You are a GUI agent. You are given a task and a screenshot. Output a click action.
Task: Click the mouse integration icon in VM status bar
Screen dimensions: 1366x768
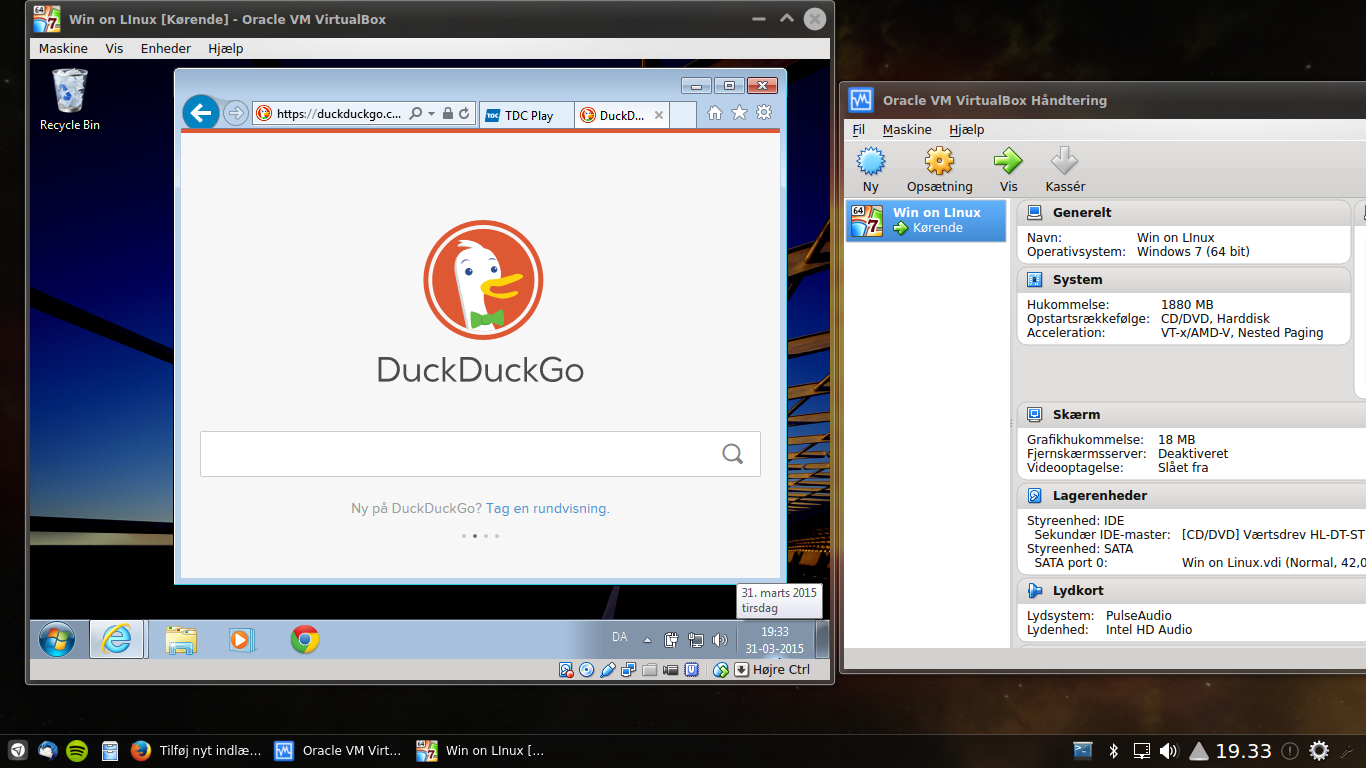pos(721,670)
